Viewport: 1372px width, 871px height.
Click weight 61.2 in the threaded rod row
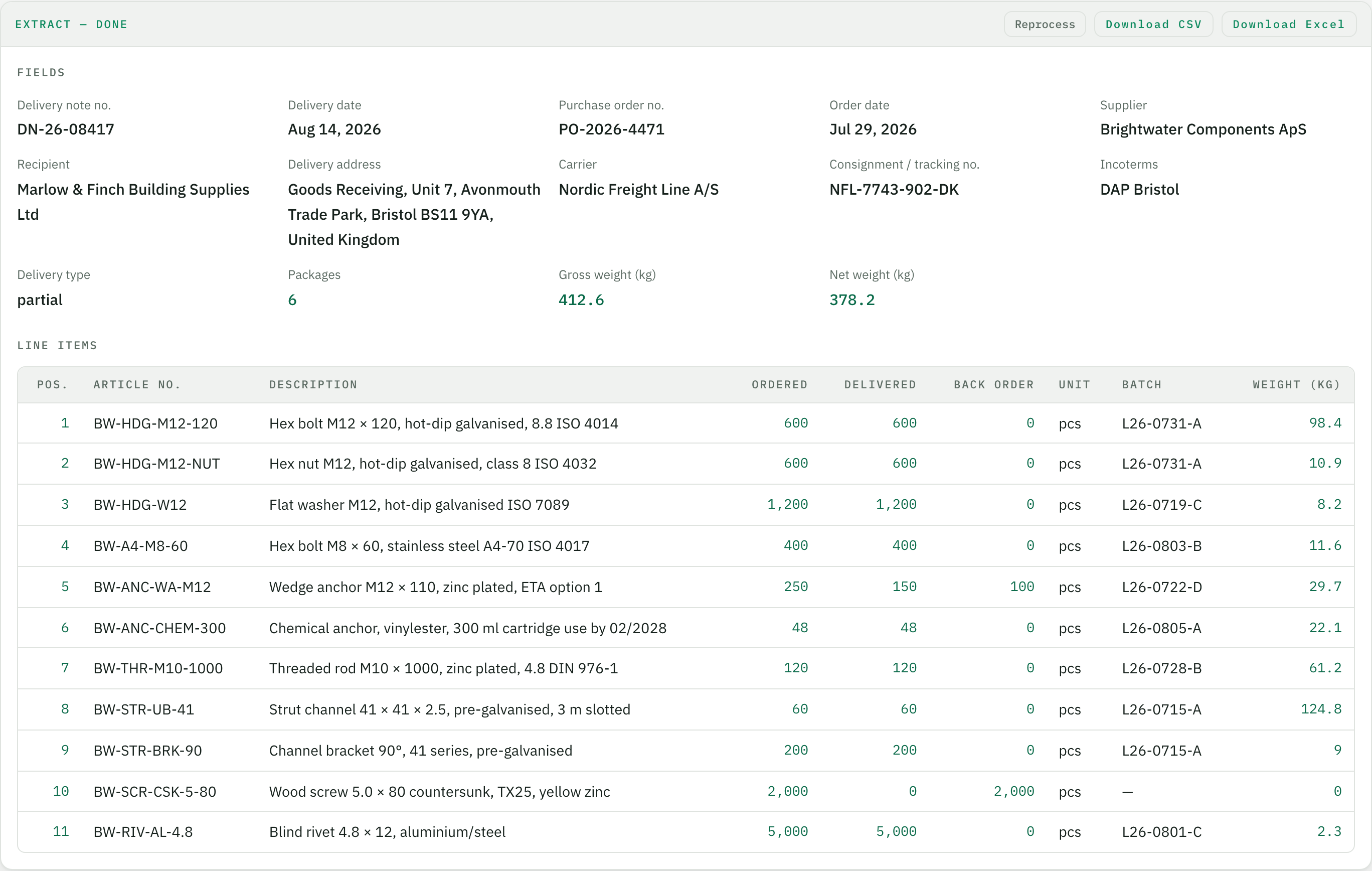click(x=1325, y=668)
